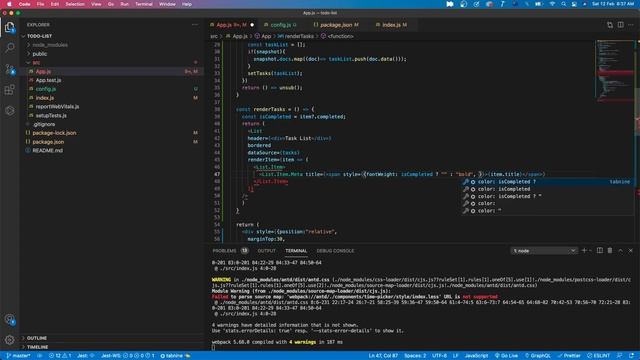This screenshot has height=360, width=640.
Task: Open the Run and Debug activity icon
Action: click(9, 111)
